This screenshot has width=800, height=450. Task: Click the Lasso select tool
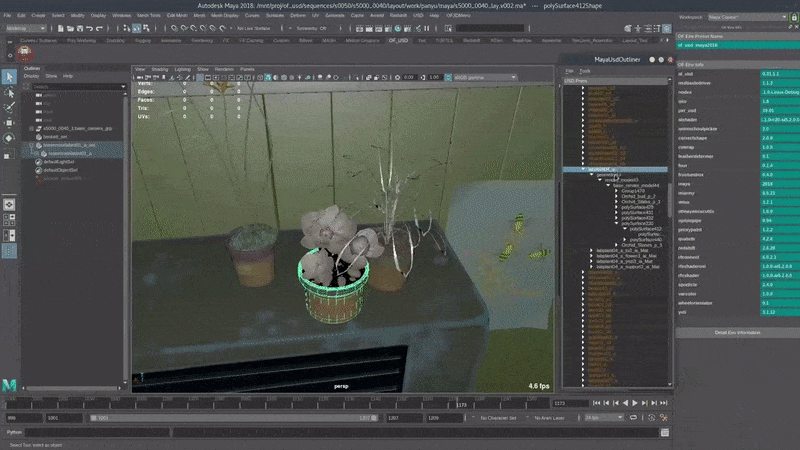pyautogui.click(x=9, y=92)
